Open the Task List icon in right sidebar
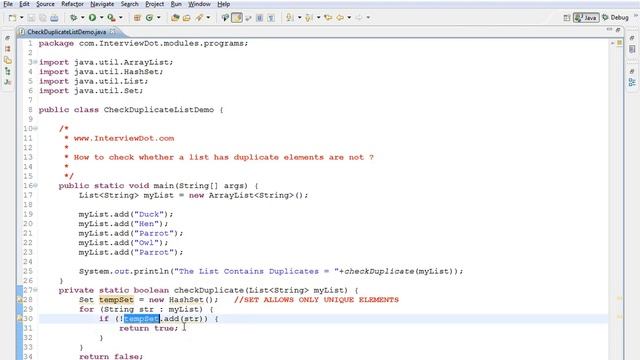 pos(632,49)
